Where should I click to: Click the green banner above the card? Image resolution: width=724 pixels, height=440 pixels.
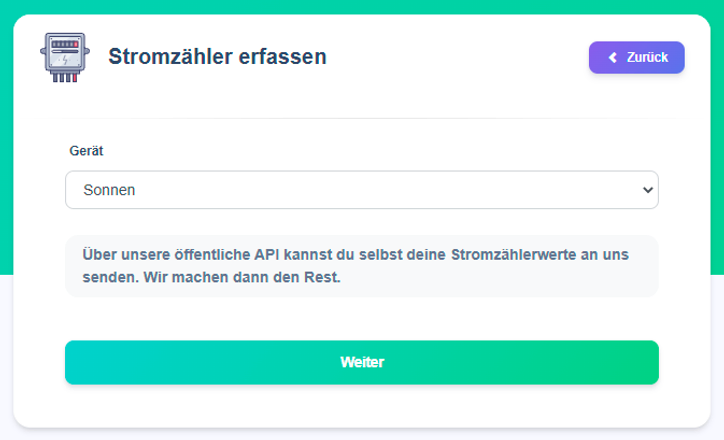tap(361, 7)
